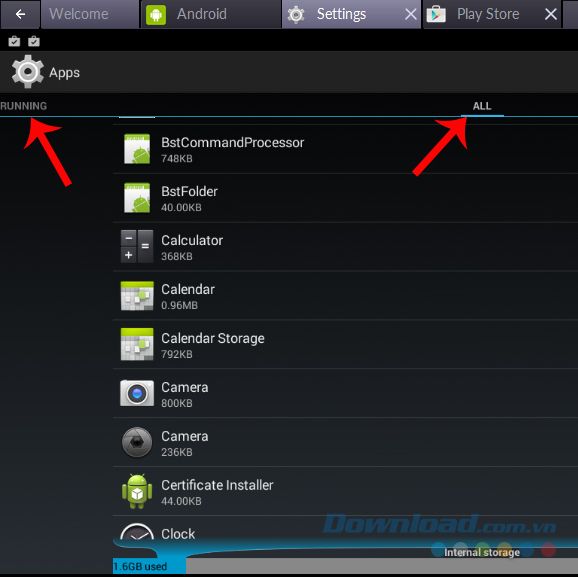The height and width of the screenshot is (577, 578).
Task: Click the 368KB size value
Action: [x=177, y=256]
